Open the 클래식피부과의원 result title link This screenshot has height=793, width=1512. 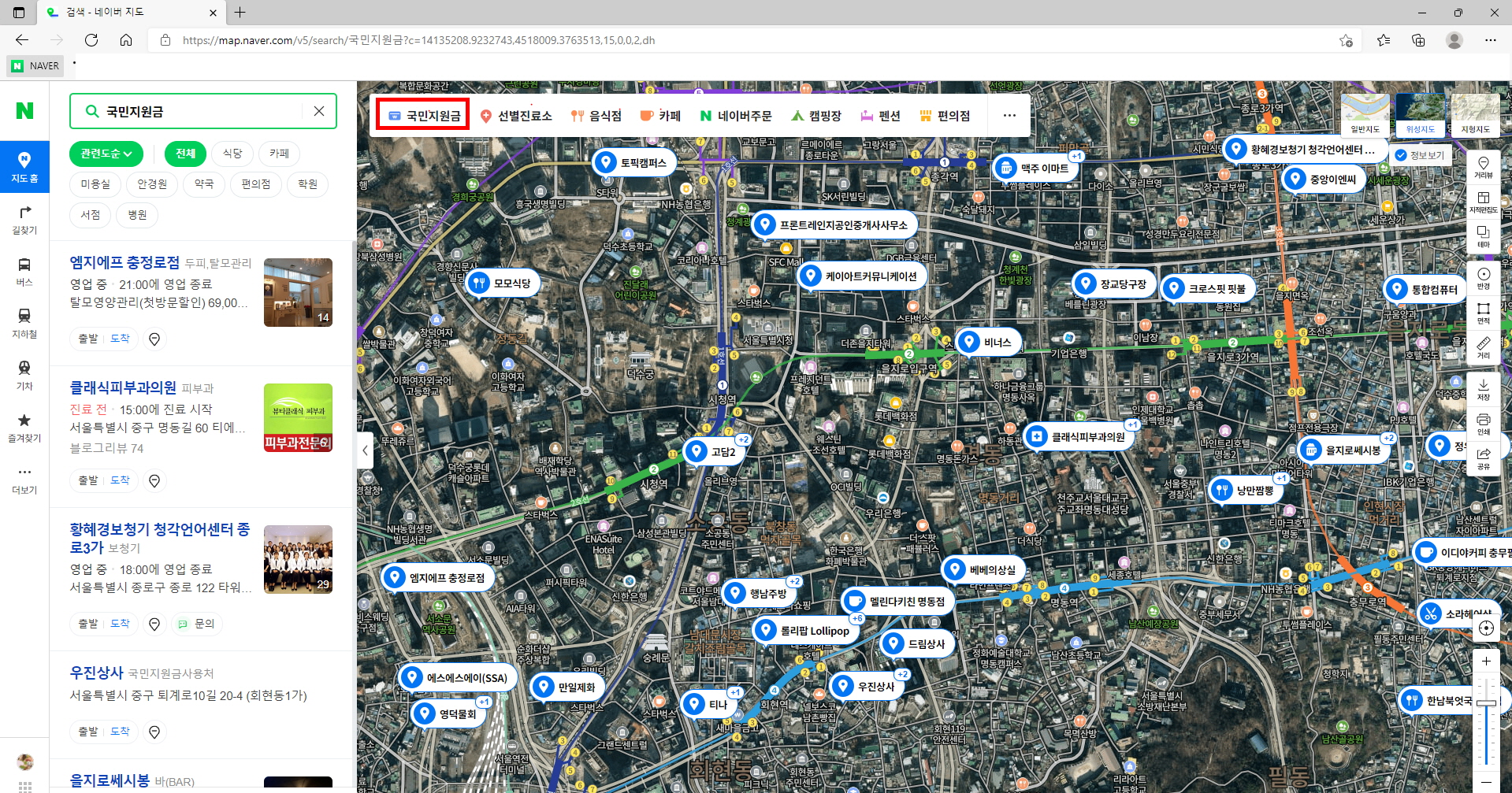pyautogui.click(x=123, y=387)
